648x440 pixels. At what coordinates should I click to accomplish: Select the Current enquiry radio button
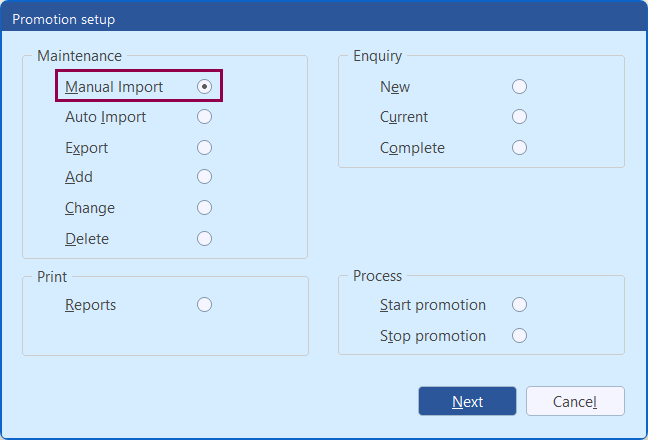(x=519, y=117)
